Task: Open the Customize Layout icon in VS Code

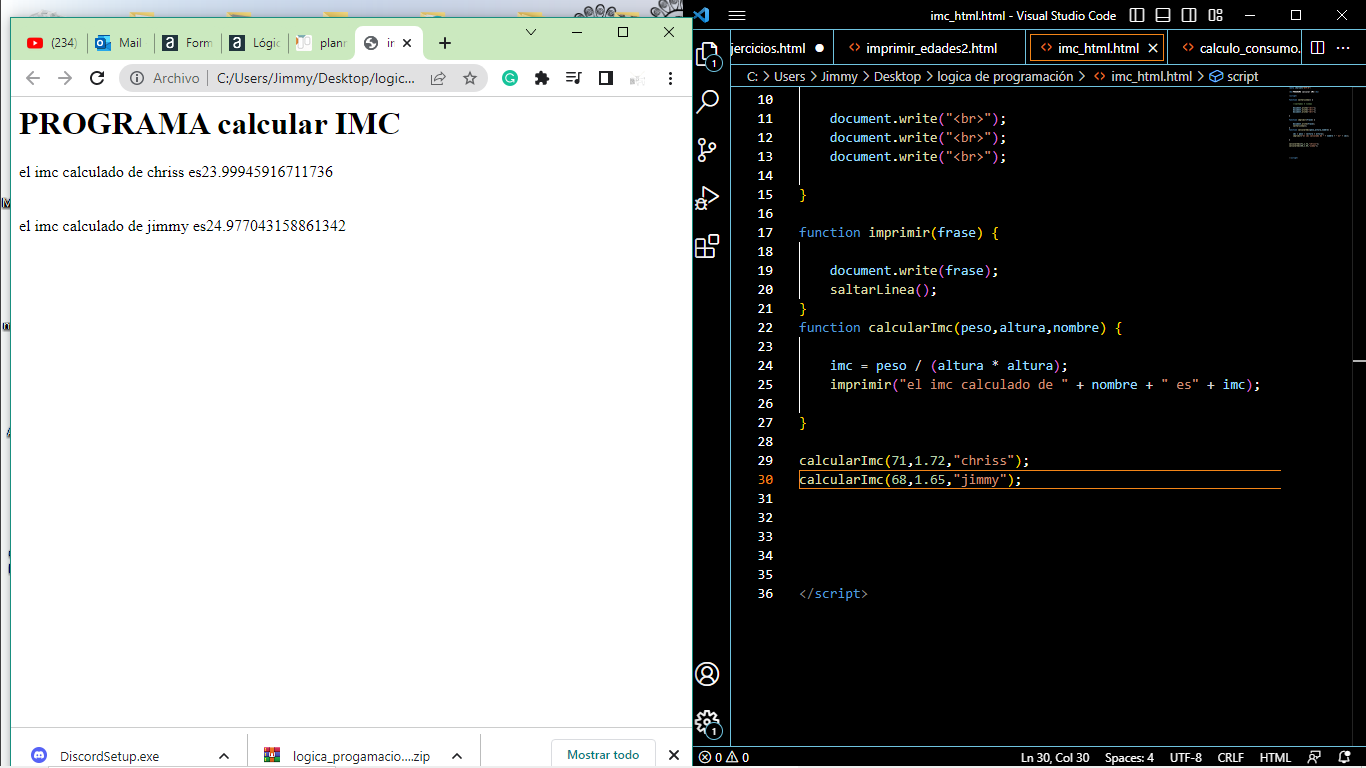Action: tap(1215, 15)
